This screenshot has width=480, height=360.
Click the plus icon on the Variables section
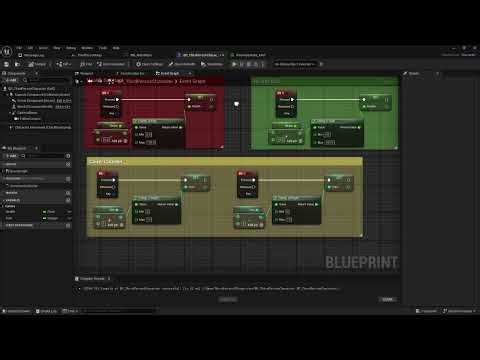click(x=68, y=200)
